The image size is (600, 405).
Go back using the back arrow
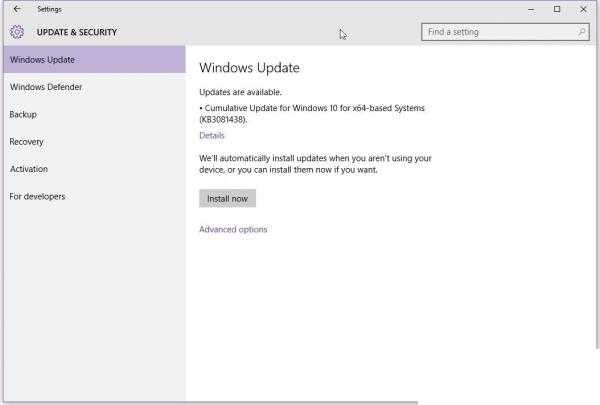coord(17,9)
